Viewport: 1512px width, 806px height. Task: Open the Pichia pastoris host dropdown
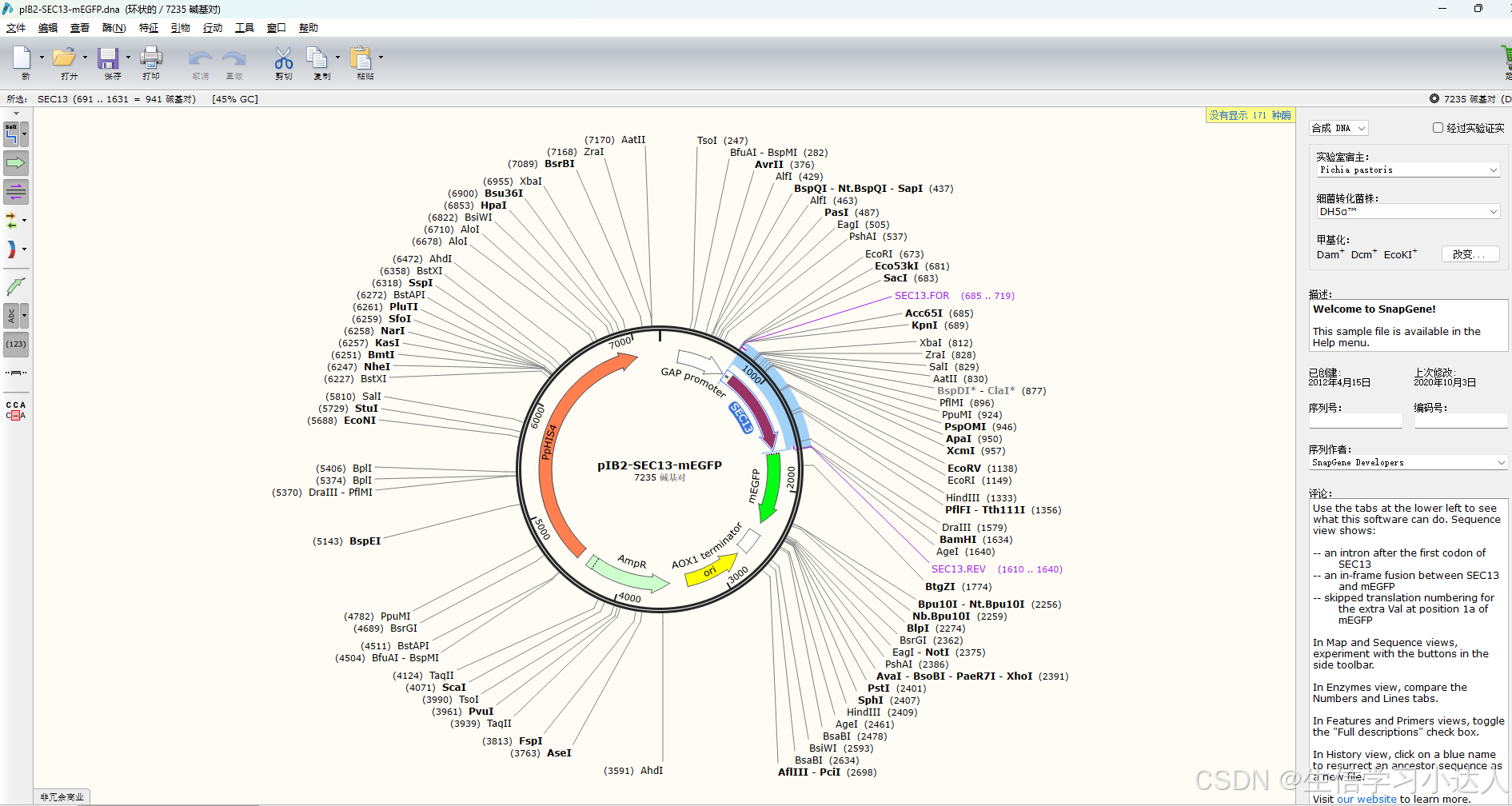coord(1408,170)
